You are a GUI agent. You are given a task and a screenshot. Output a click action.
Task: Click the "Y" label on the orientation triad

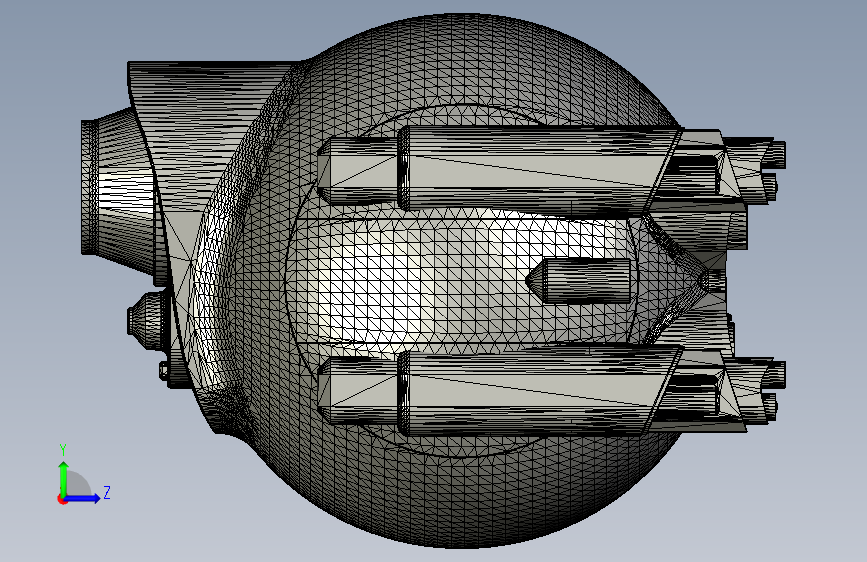(x=63, y=450)
